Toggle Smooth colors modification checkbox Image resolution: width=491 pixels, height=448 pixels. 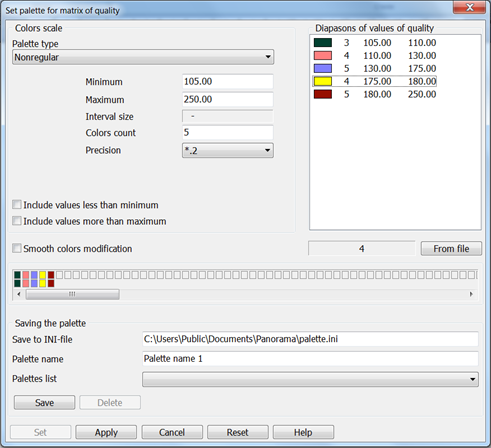[17, 248]
